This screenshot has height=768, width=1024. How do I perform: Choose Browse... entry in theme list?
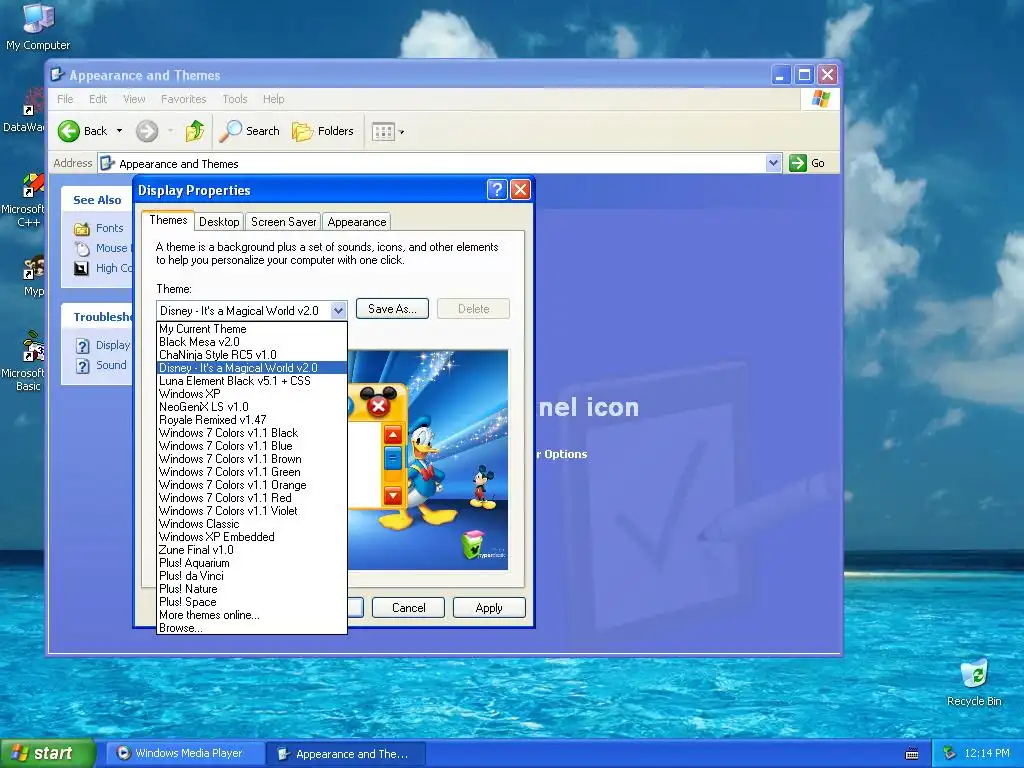tap(252, 628)
